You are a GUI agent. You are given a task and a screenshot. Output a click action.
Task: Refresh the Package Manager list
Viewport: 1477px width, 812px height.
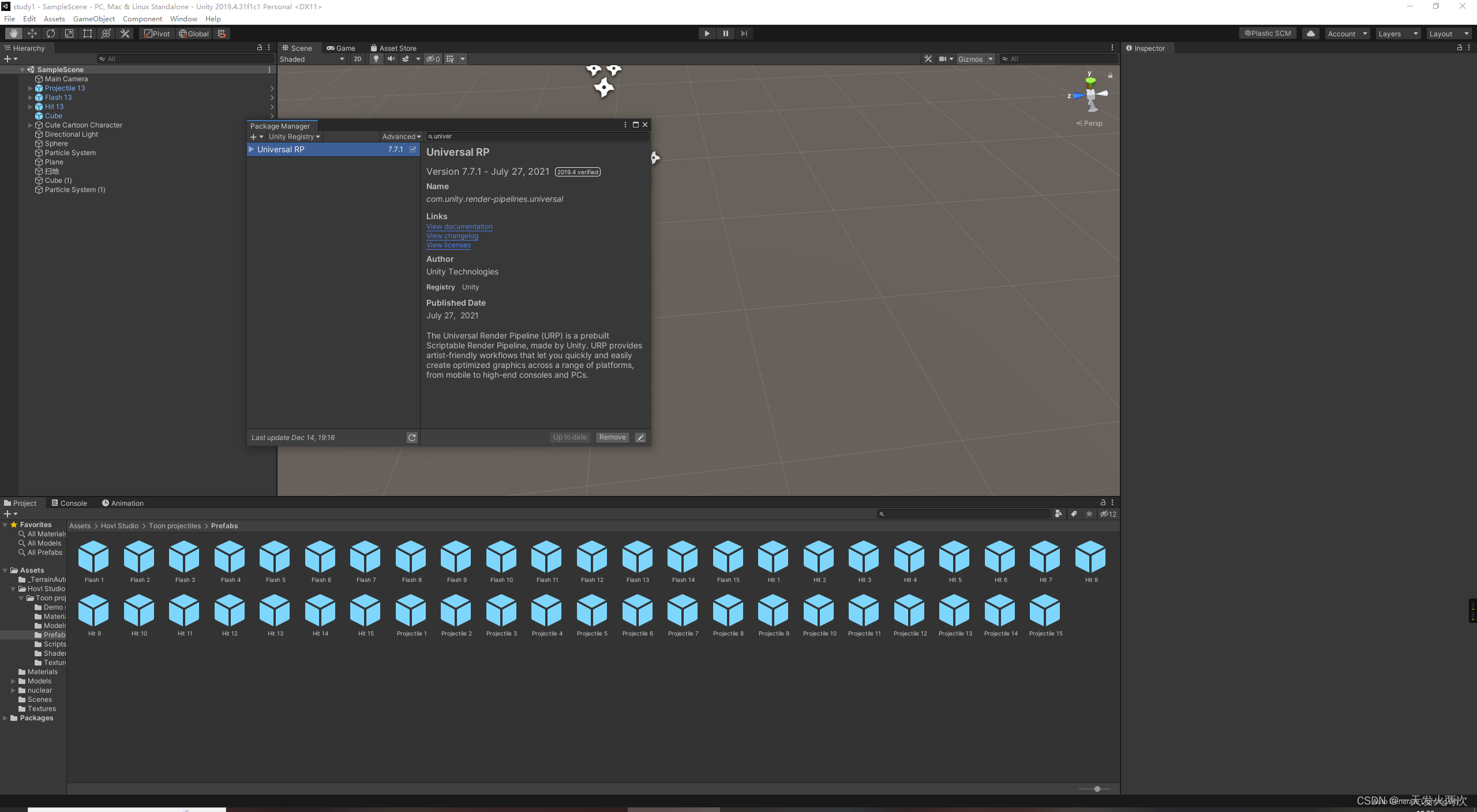coord(412,438)
